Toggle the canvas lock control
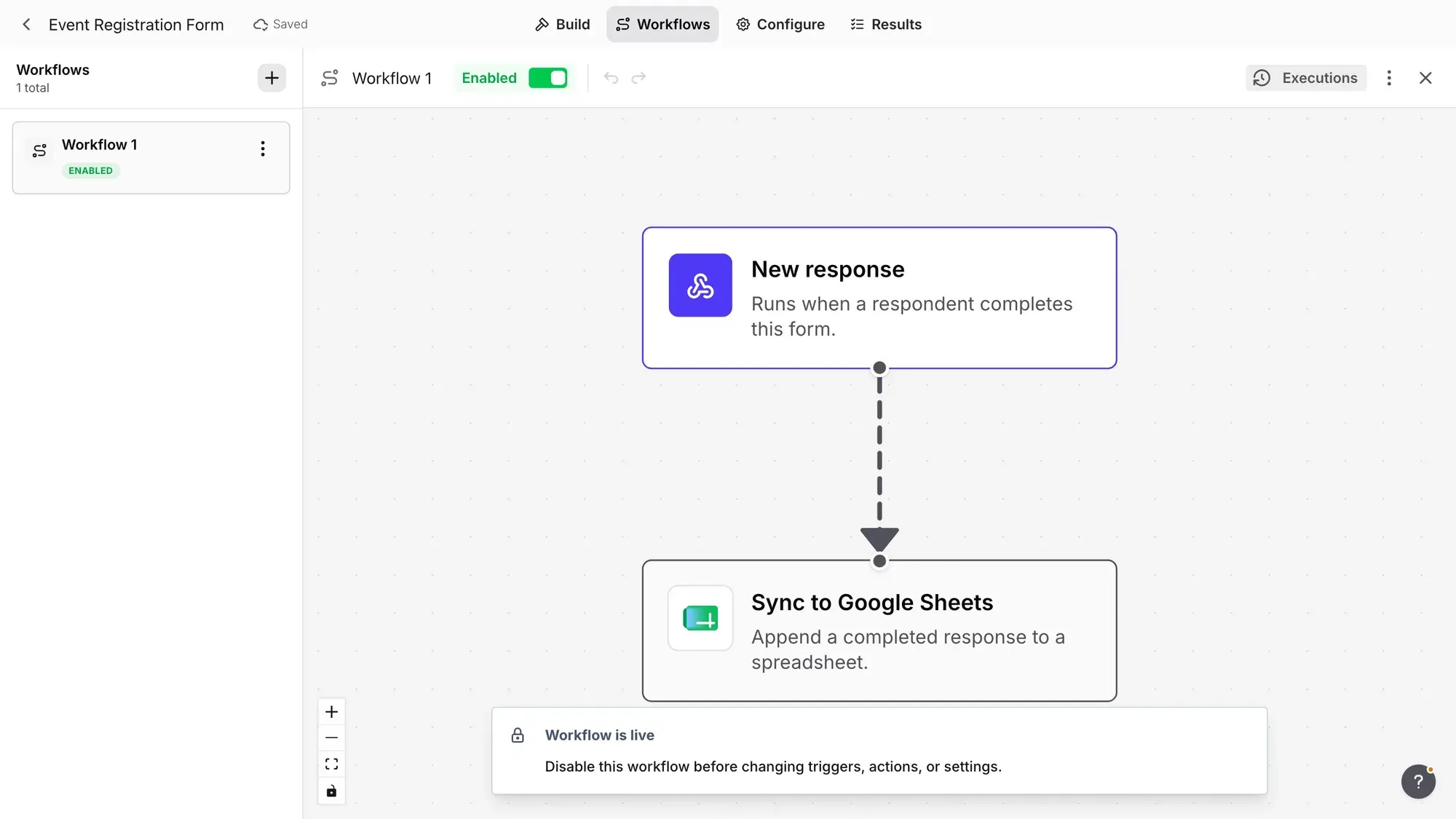The image size is (1456, 819). [x=331, y=791]
